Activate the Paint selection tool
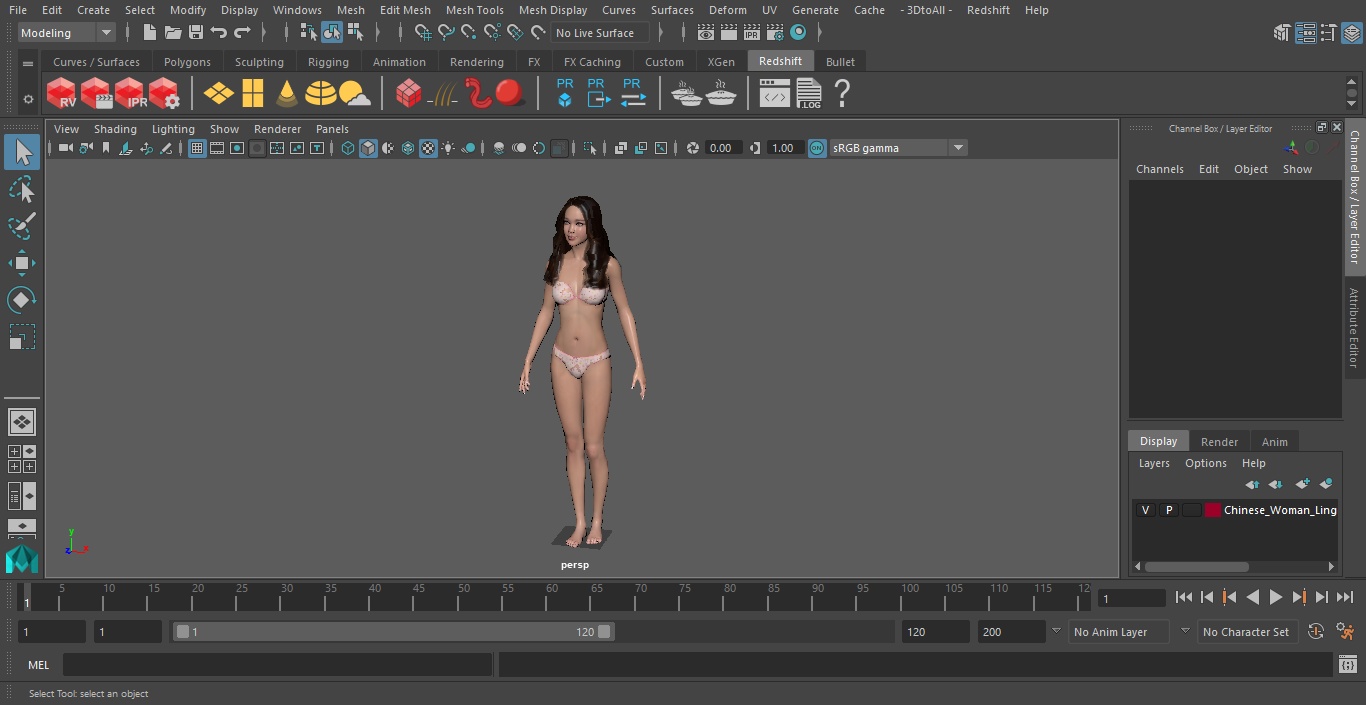Image resolution: width=1366 pixels, height=705 pixels. [21, 226]
